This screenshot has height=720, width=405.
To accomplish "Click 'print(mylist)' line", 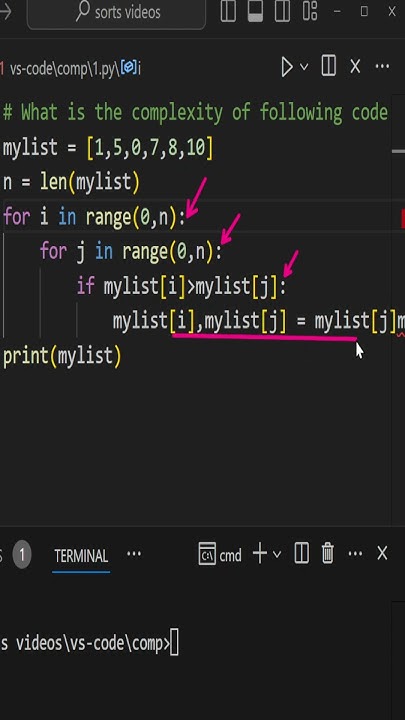I will click(62, 356).
